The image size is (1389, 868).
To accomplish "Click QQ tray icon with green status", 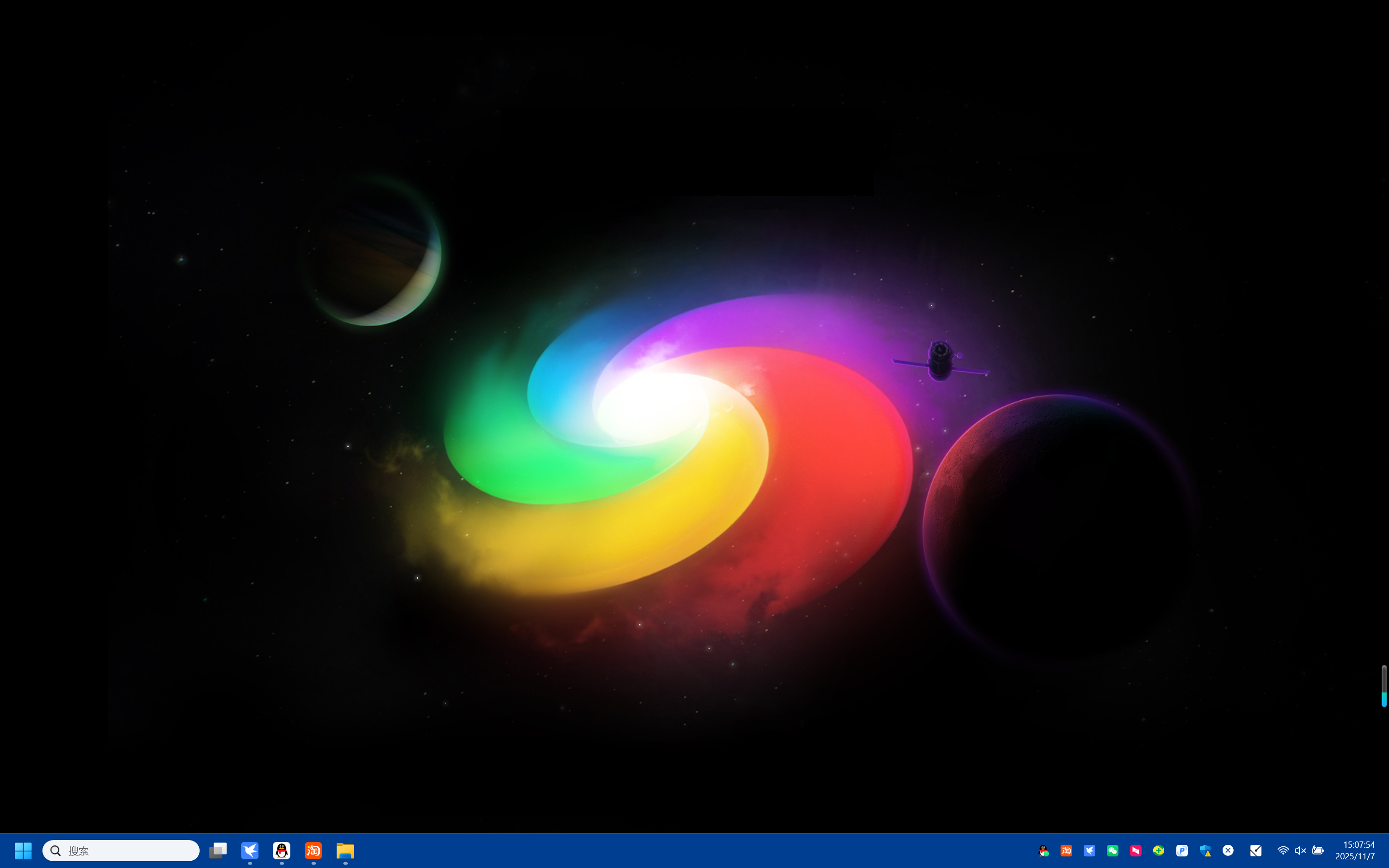I will pos(1044,851).
